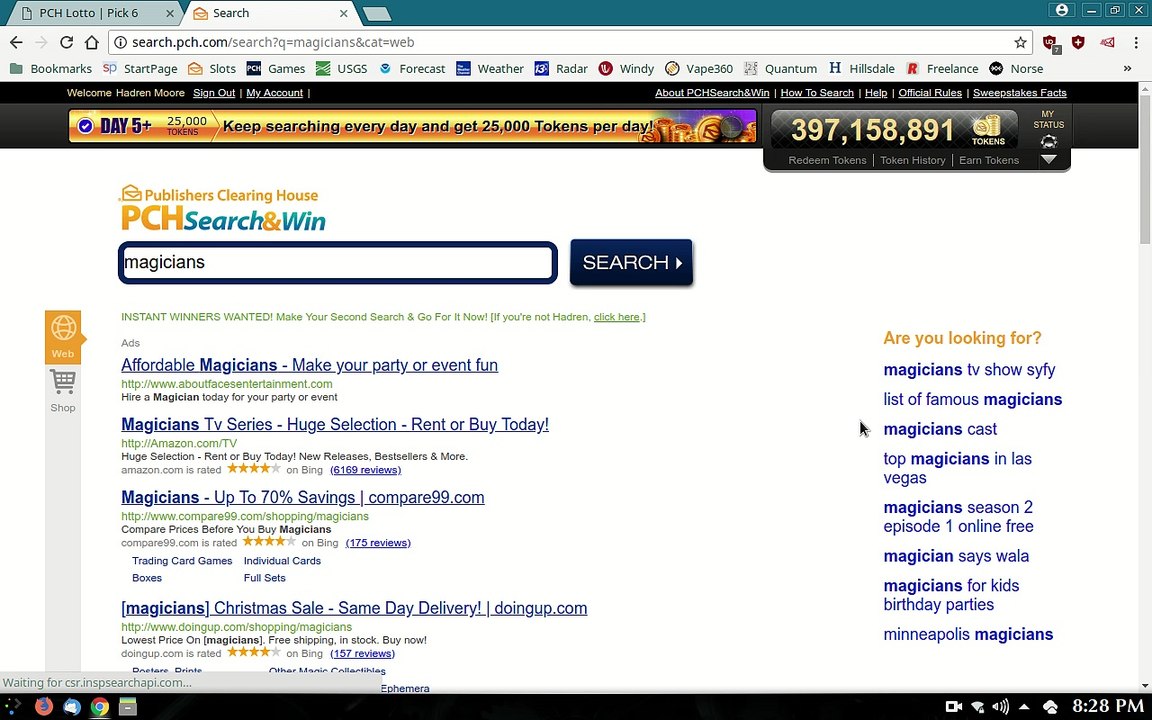Open the Sweepstakes Facts link

[1020, 93]
